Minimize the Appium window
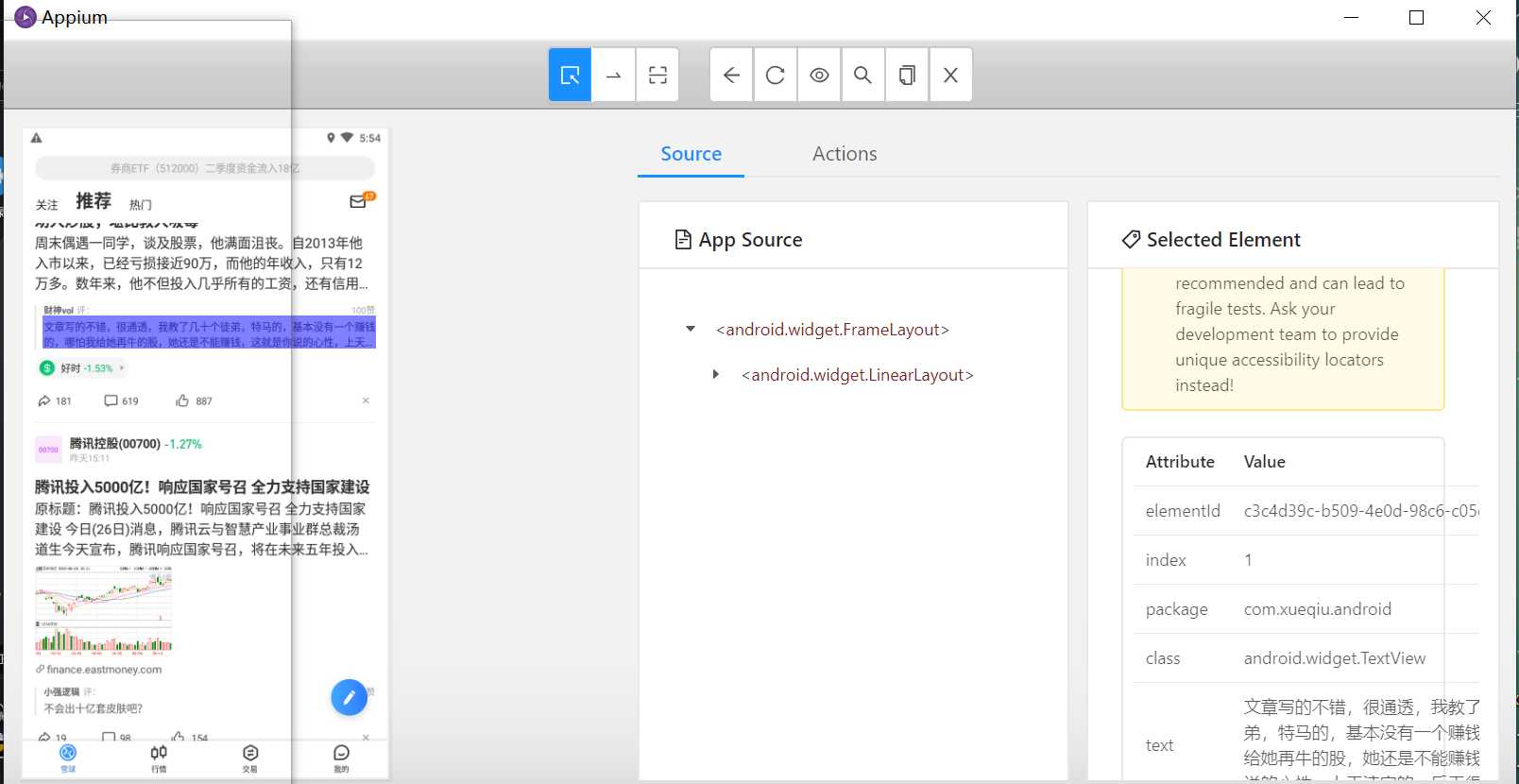The width and height of the screenshot is (1519, 784). pyautogui.click(x=1351, y=17)
